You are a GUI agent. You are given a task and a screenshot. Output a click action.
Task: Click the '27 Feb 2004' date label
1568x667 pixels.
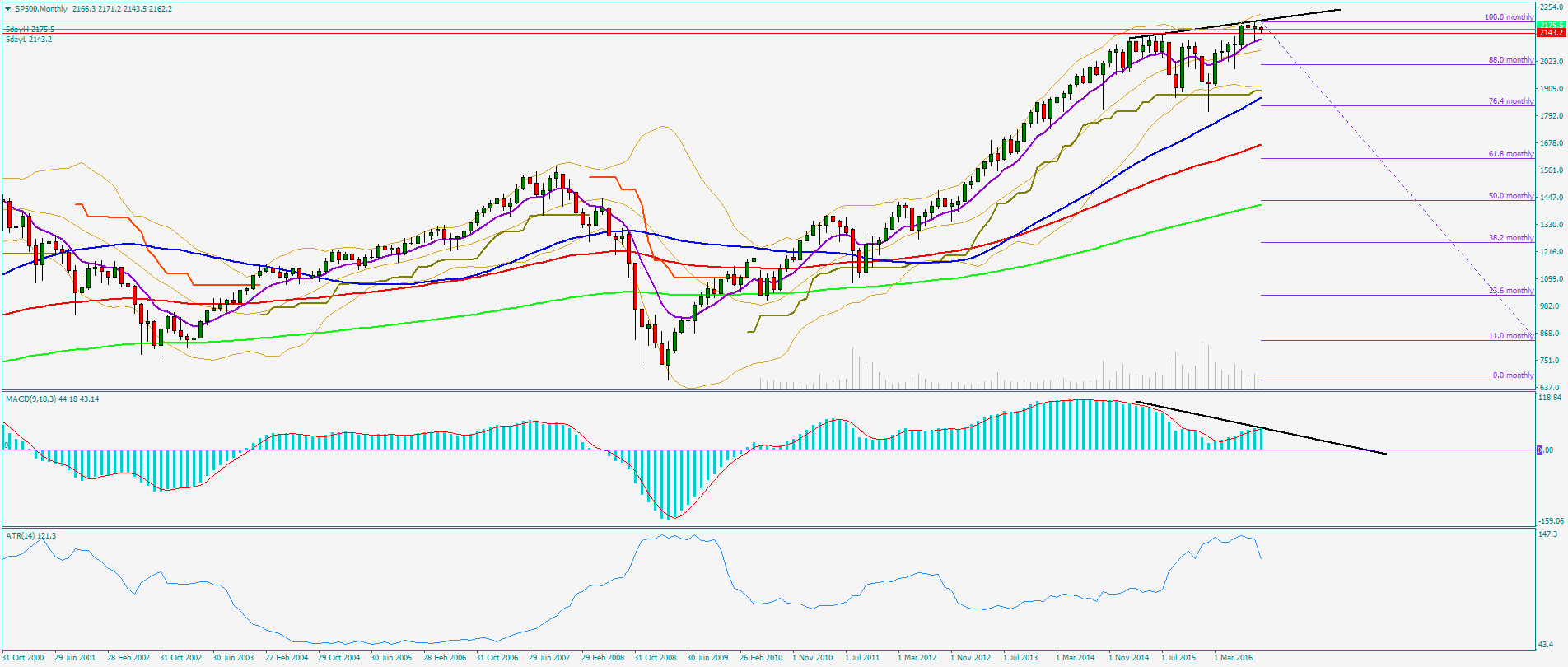pyautogui.click(x=287, y=658)
